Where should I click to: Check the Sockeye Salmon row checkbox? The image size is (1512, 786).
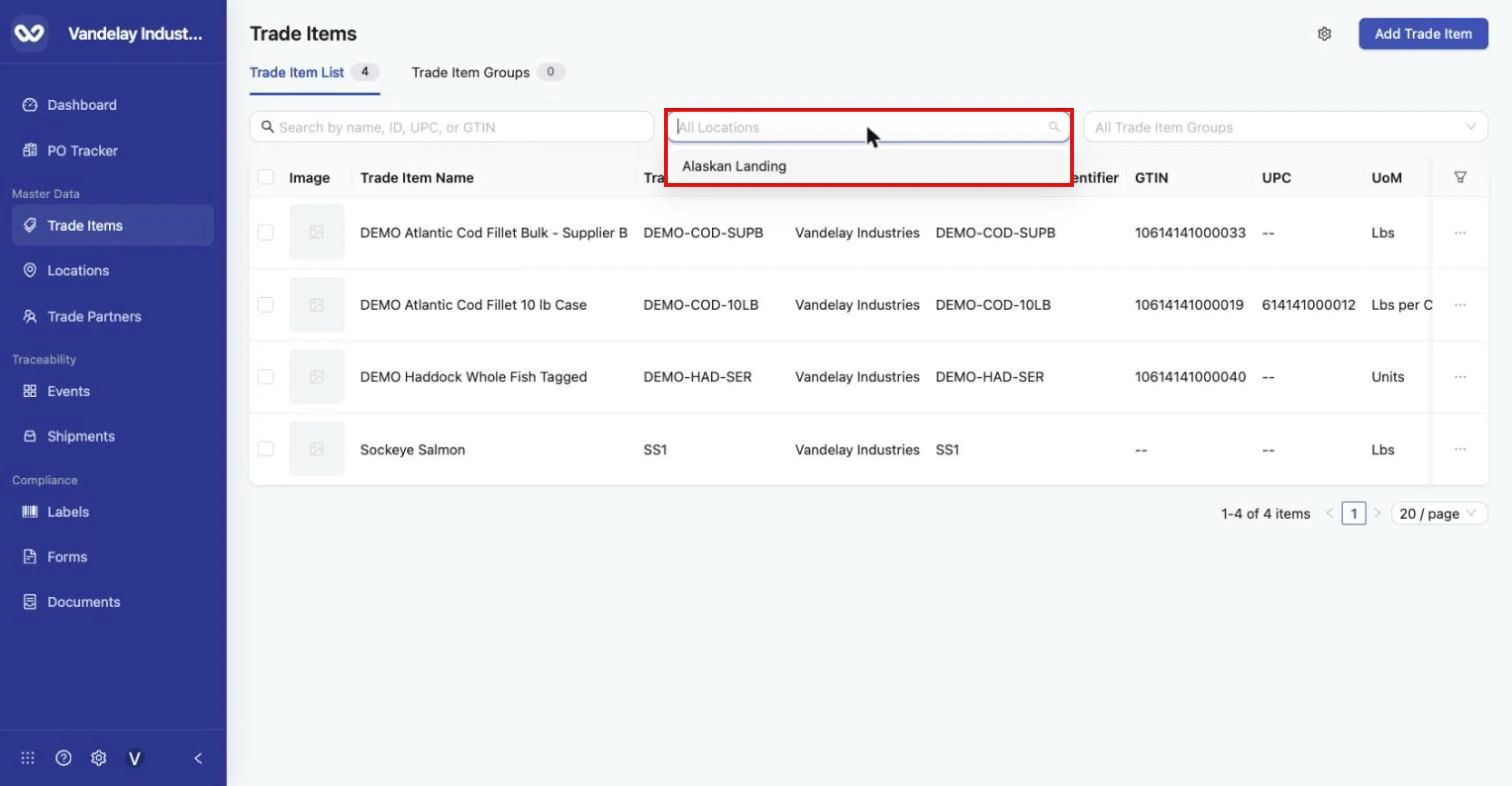point(265,449)
